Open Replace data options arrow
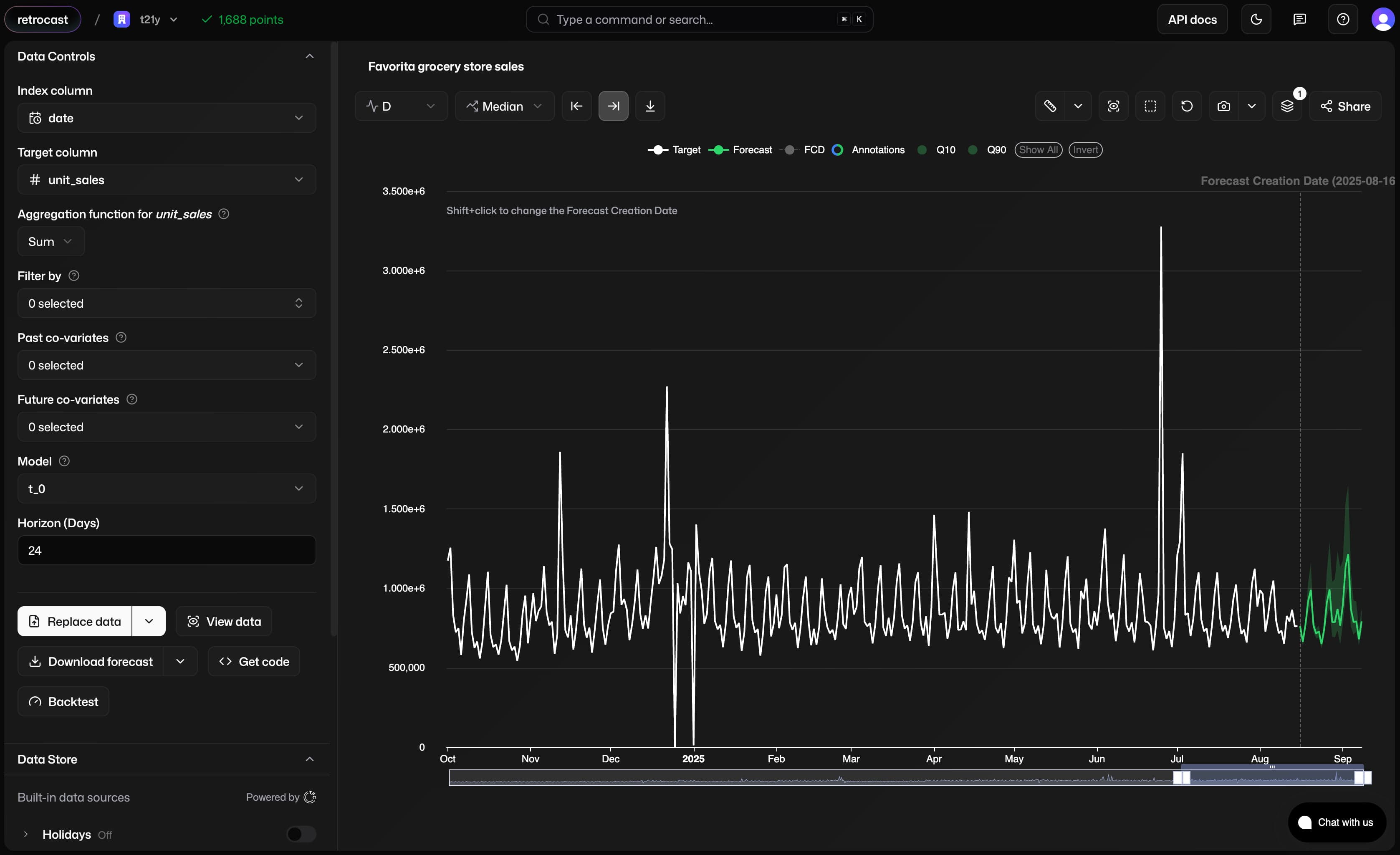The height and width of the screenshot is (855, 1400). click(149, 622)
